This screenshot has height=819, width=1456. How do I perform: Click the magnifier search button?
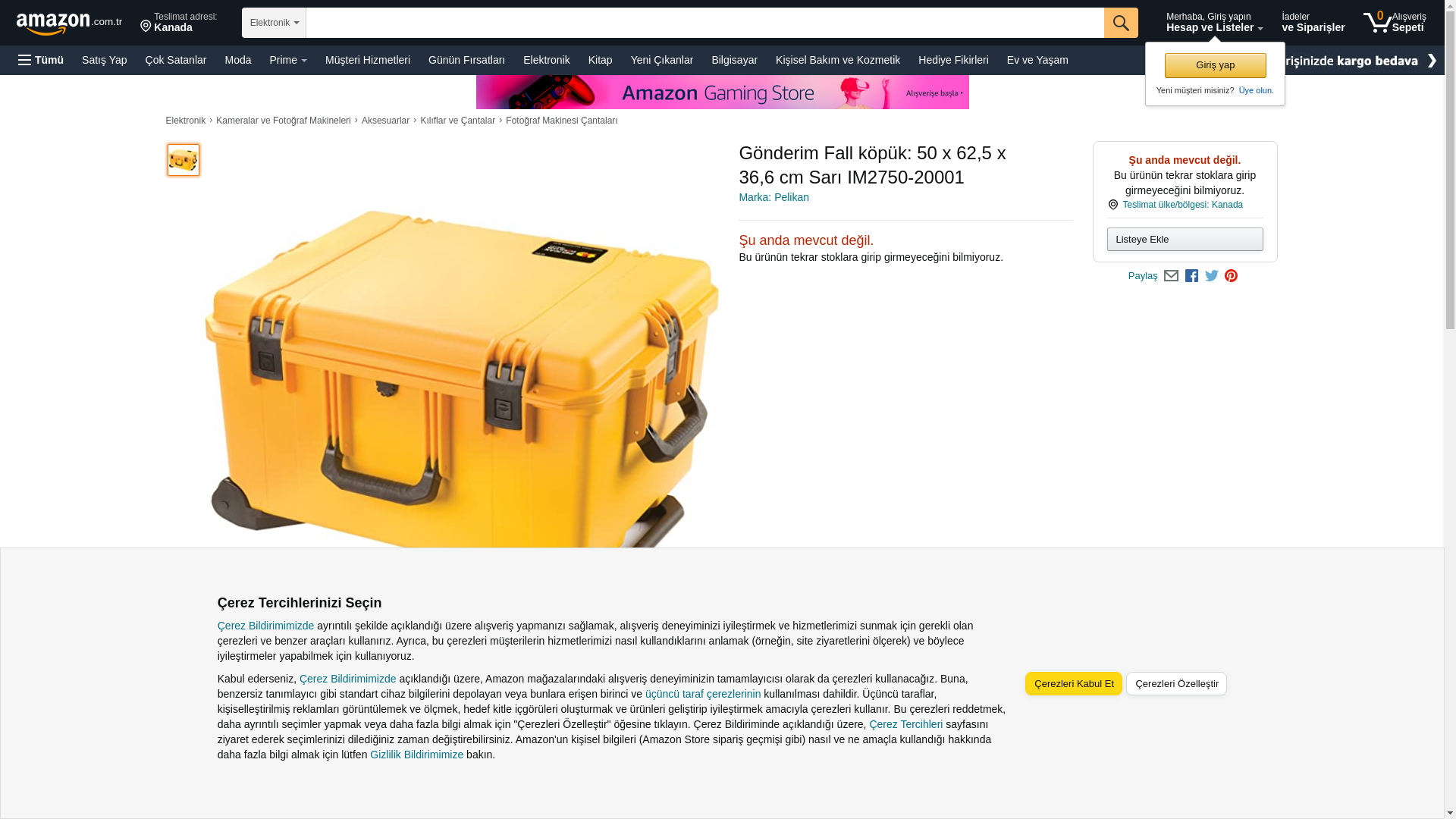pyautogui.click(x=1121, y=23)
